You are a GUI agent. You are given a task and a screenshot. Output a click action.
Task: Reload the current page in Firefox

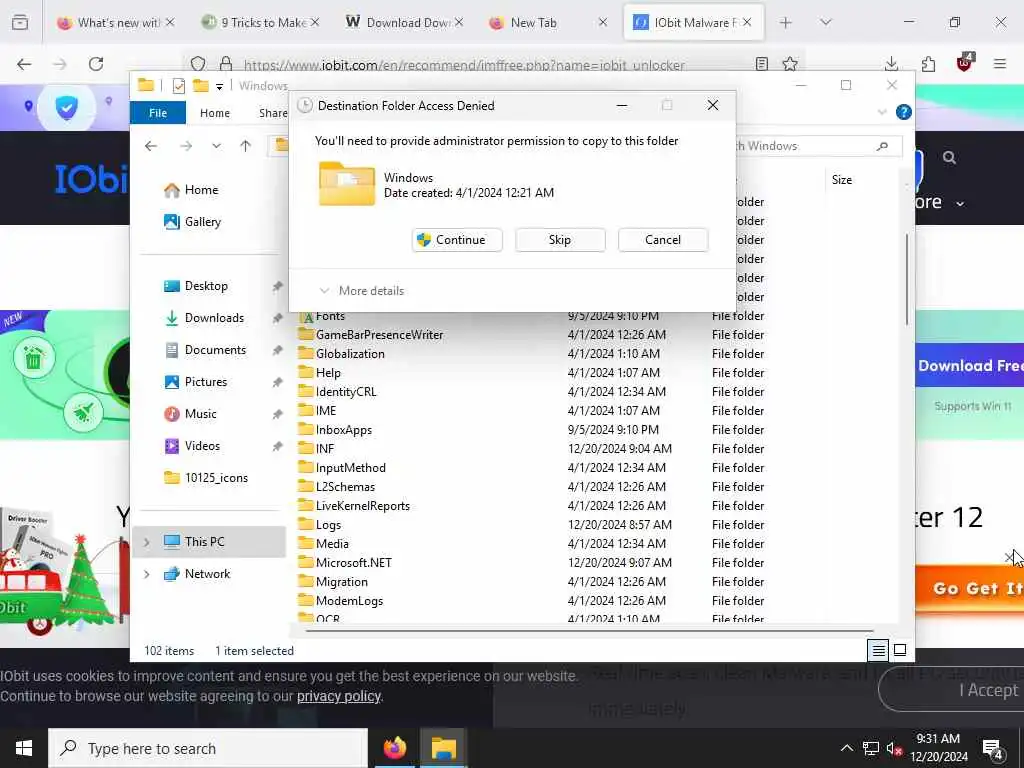(x=96, y=64)
